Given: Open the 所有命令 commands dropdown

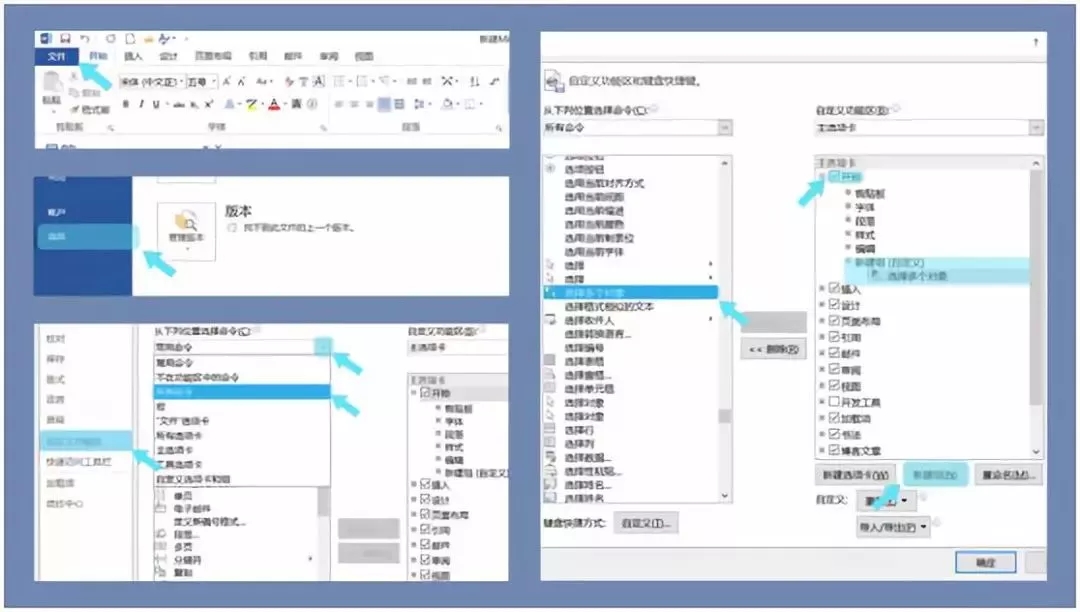Looking at the screenshot, I should (725, 128).
